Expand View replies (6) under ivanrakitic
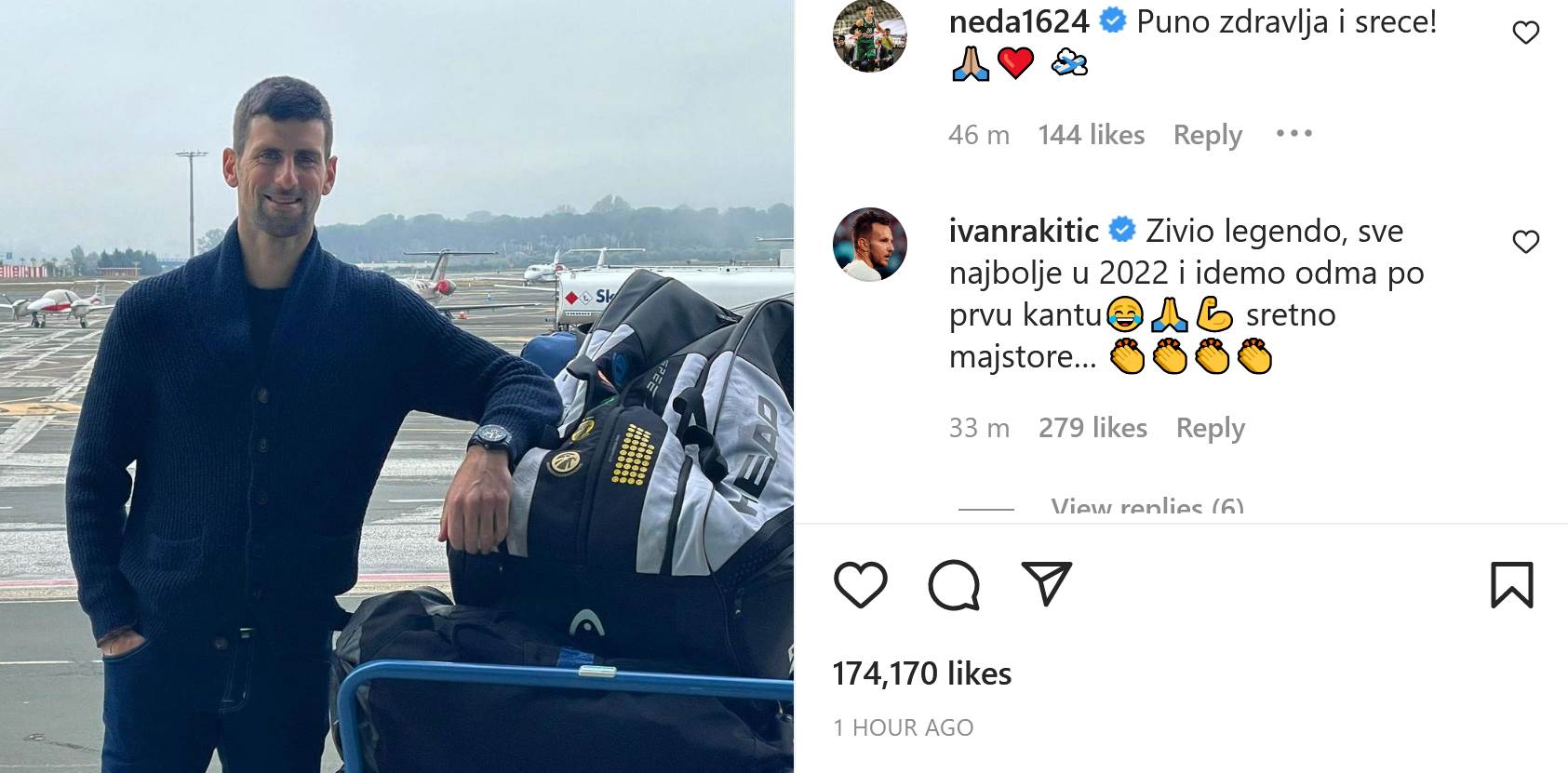Screen dimensions: 1568x773 point(1146,508)
